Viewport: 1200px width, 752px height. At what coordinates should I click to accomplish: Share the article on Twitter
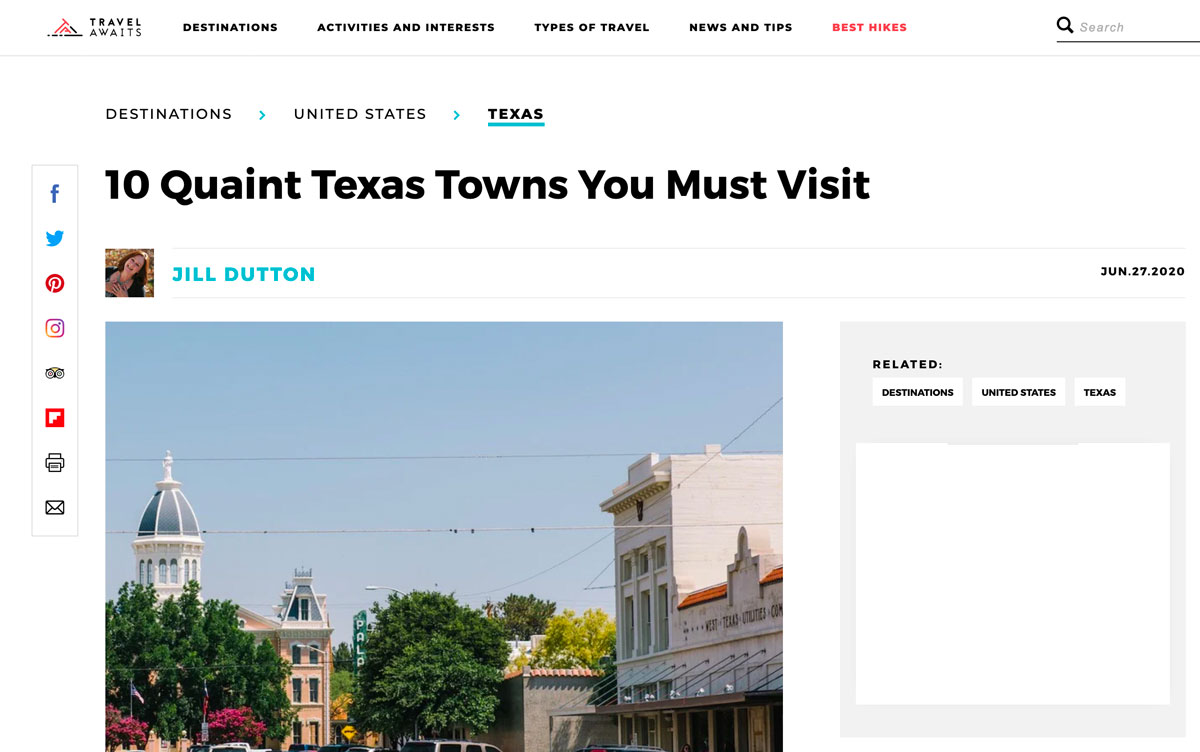(x=55, y=238)
